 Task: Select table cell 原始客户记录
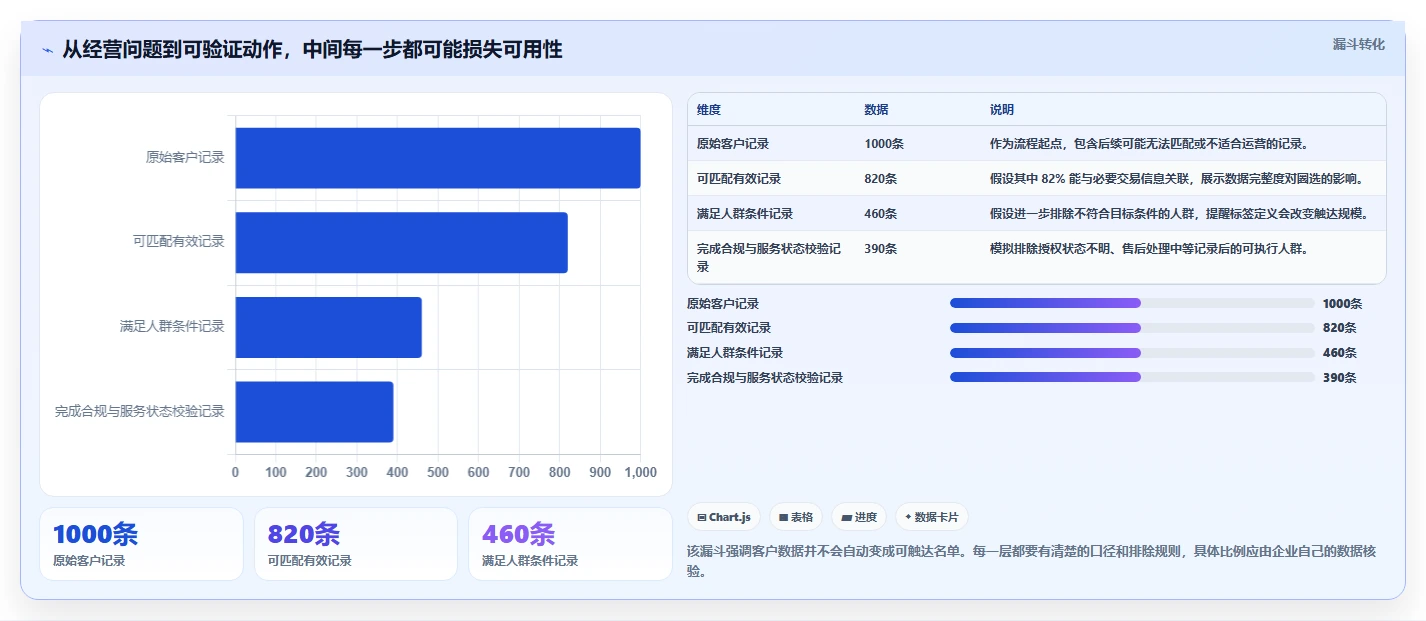coord(733,144)
